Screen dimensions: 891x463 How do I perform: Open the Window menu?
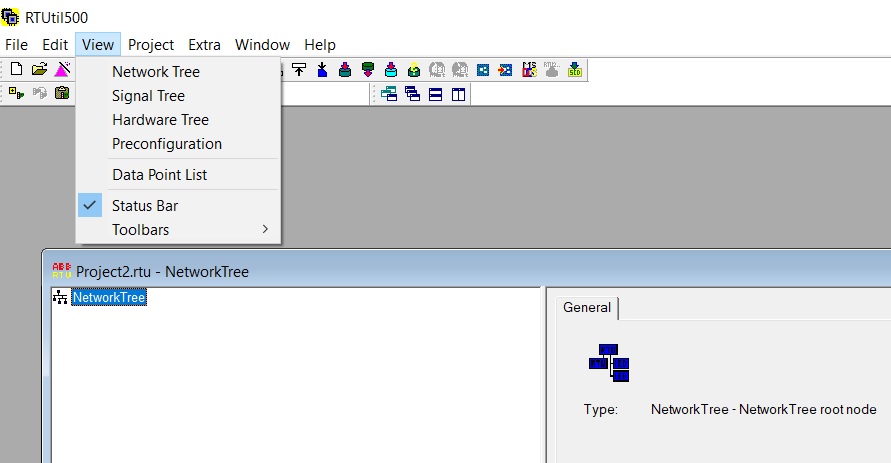(263, 44)
